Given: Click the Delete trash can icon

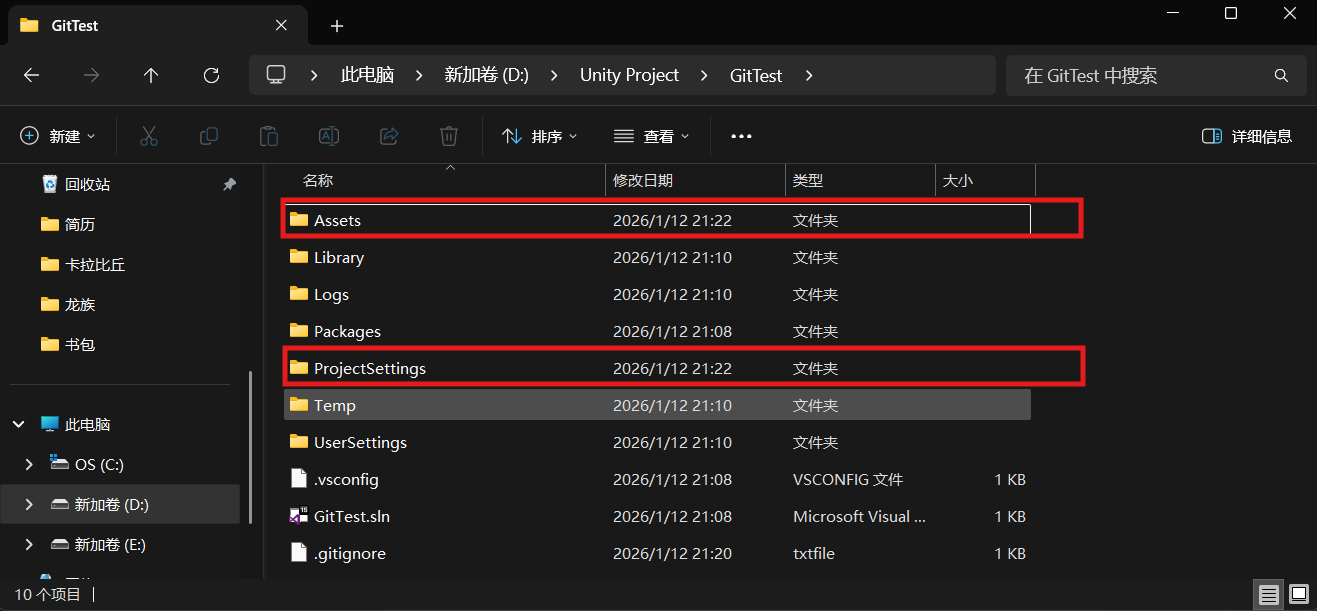Looking at the screenshot, I should point(449,136).
